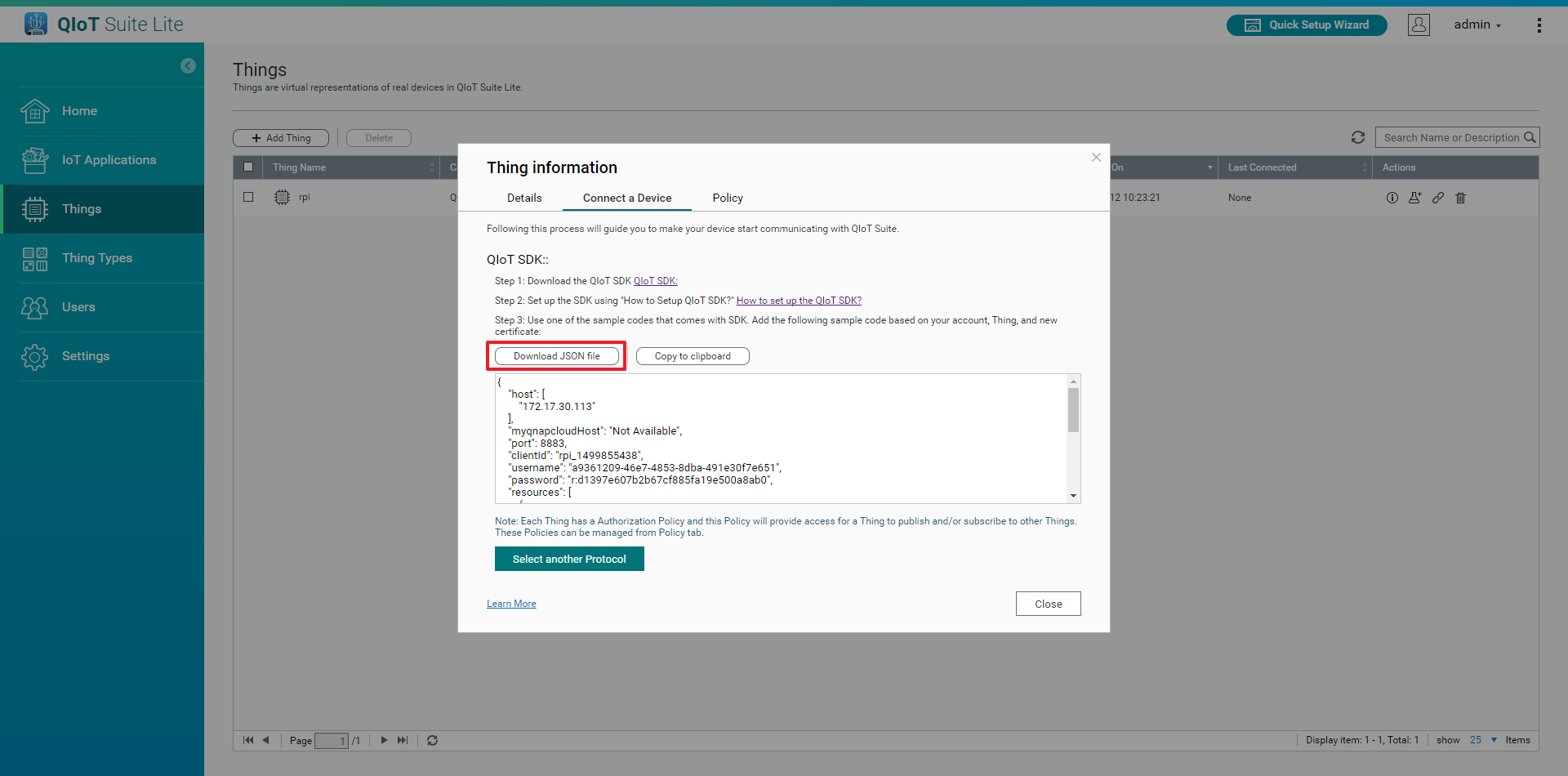Click the JSON code box scrollbar

click(x=1073, y=410)
